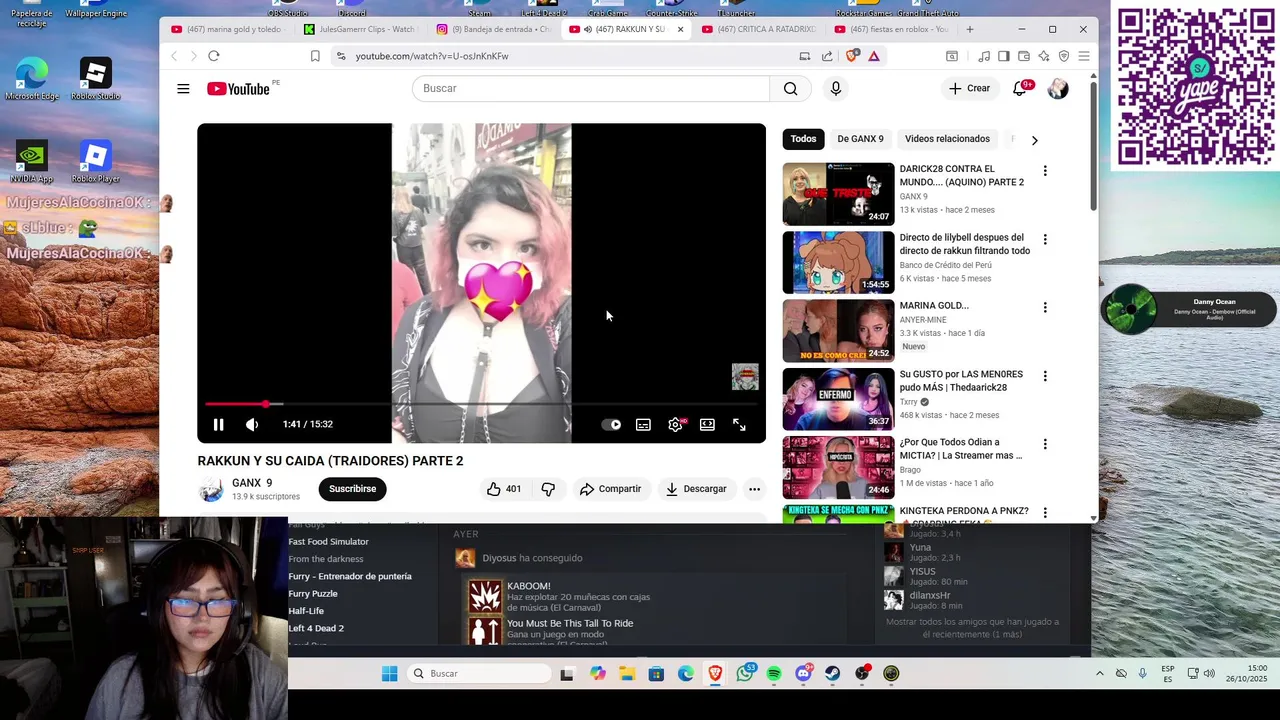Go to the YouTube home logo
Screen dimensions: 1280x720
coord(239,89)
